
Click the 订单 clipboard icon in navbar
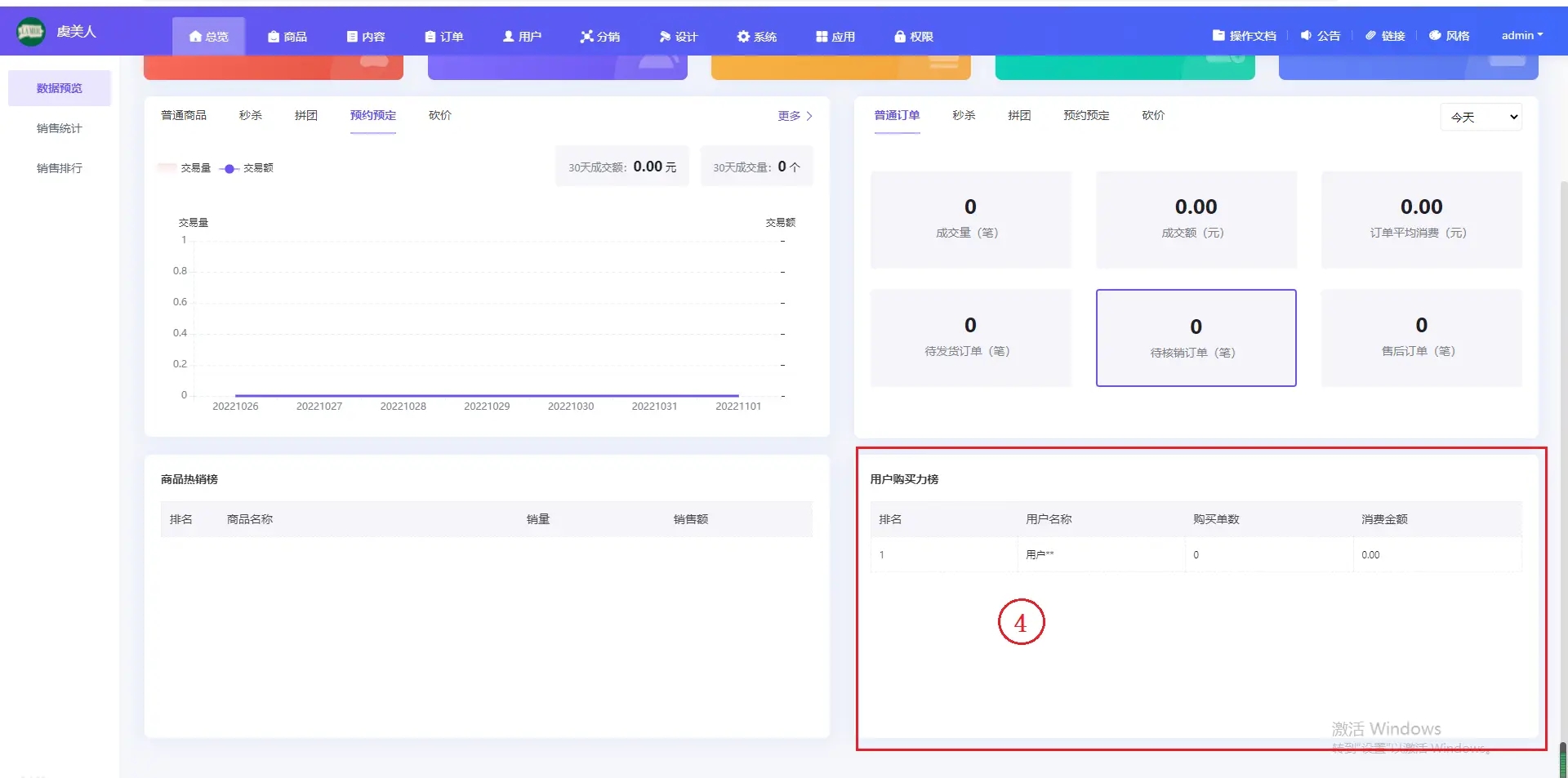(430, 37)
